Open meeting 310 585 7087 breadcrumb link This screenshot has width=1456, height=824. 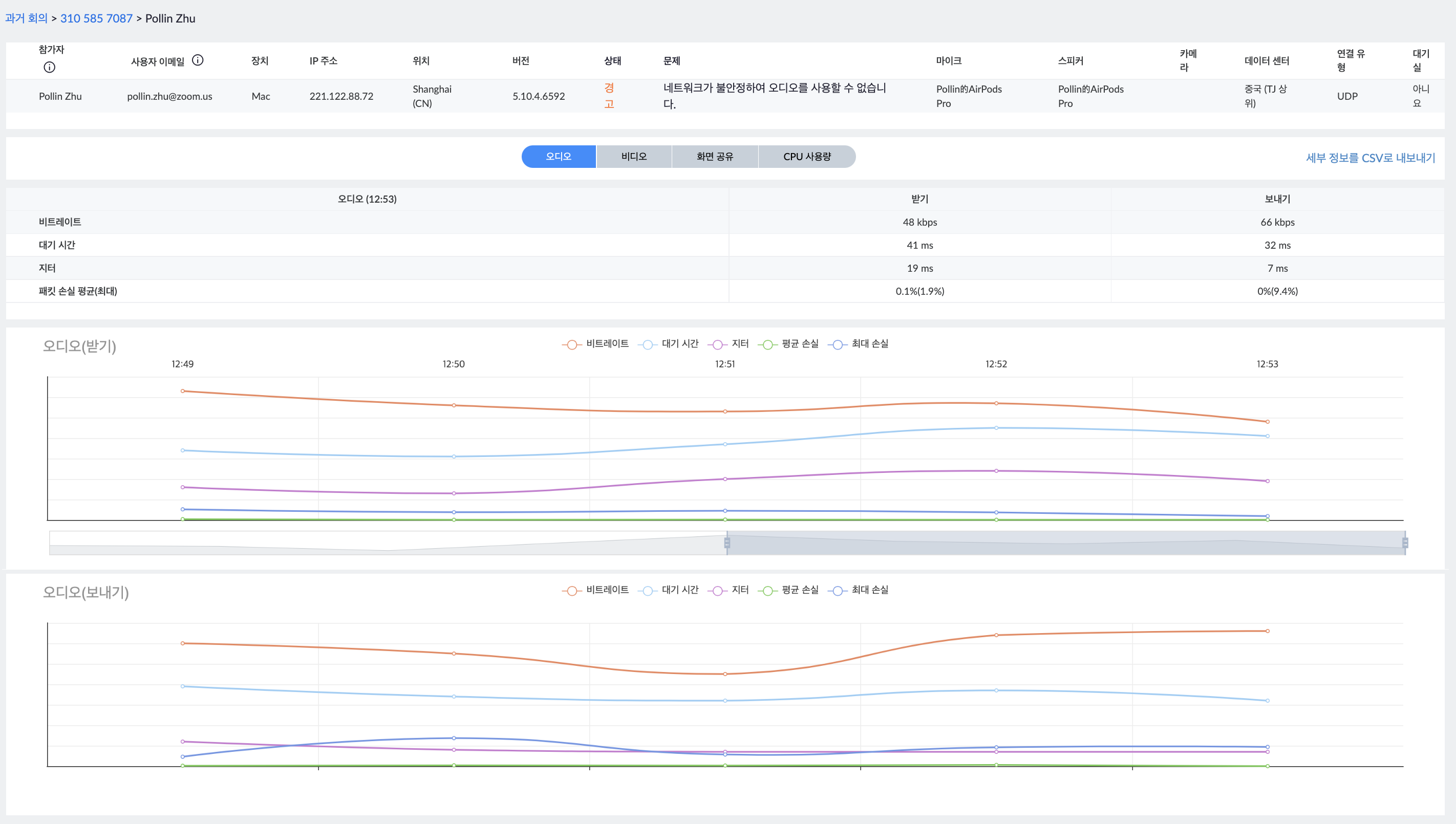coord(96,18)
